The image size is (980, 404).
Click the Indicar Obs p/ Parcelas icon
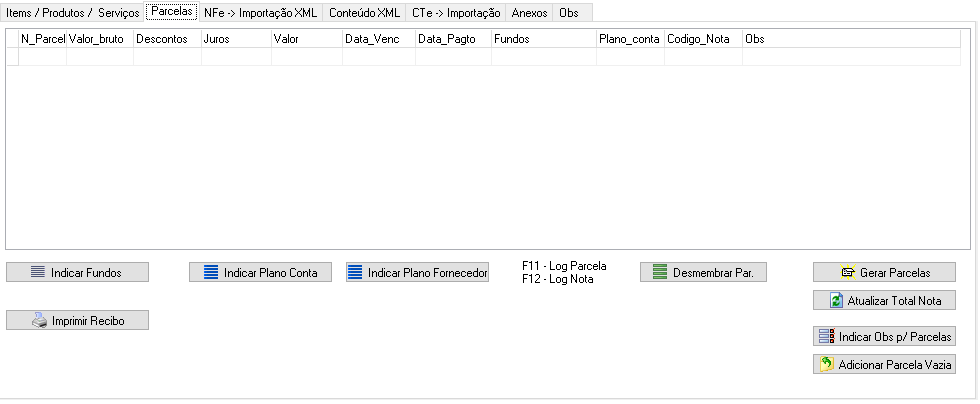point(825,337)
